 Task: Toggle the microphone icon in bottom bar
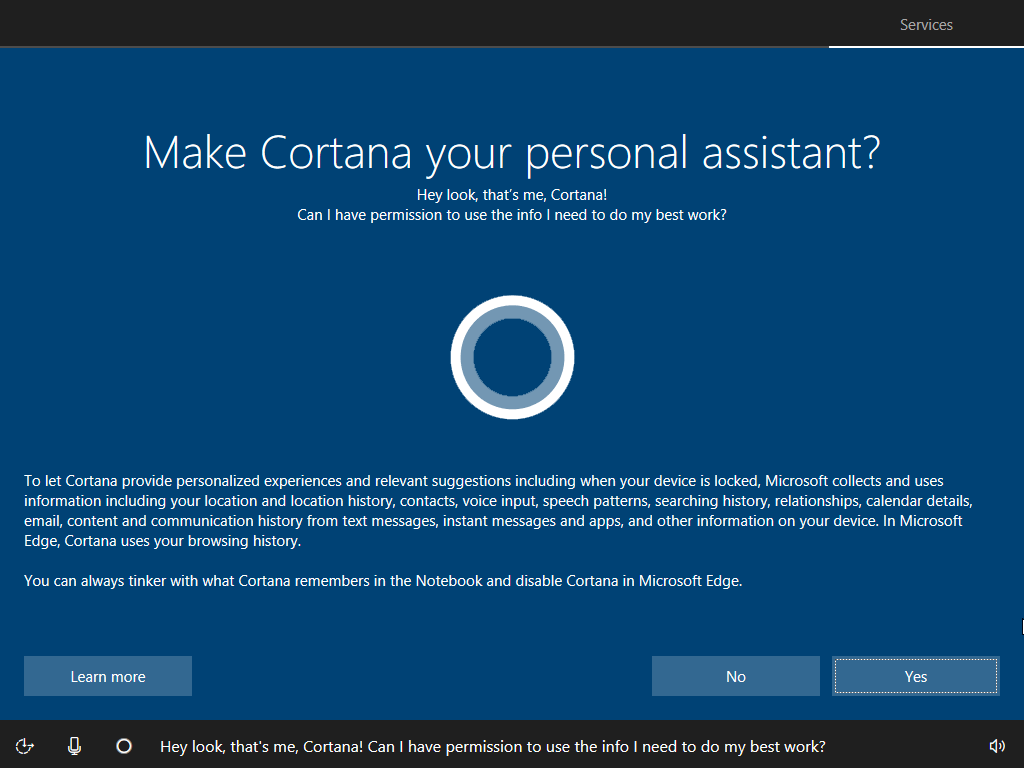(74, 746)
